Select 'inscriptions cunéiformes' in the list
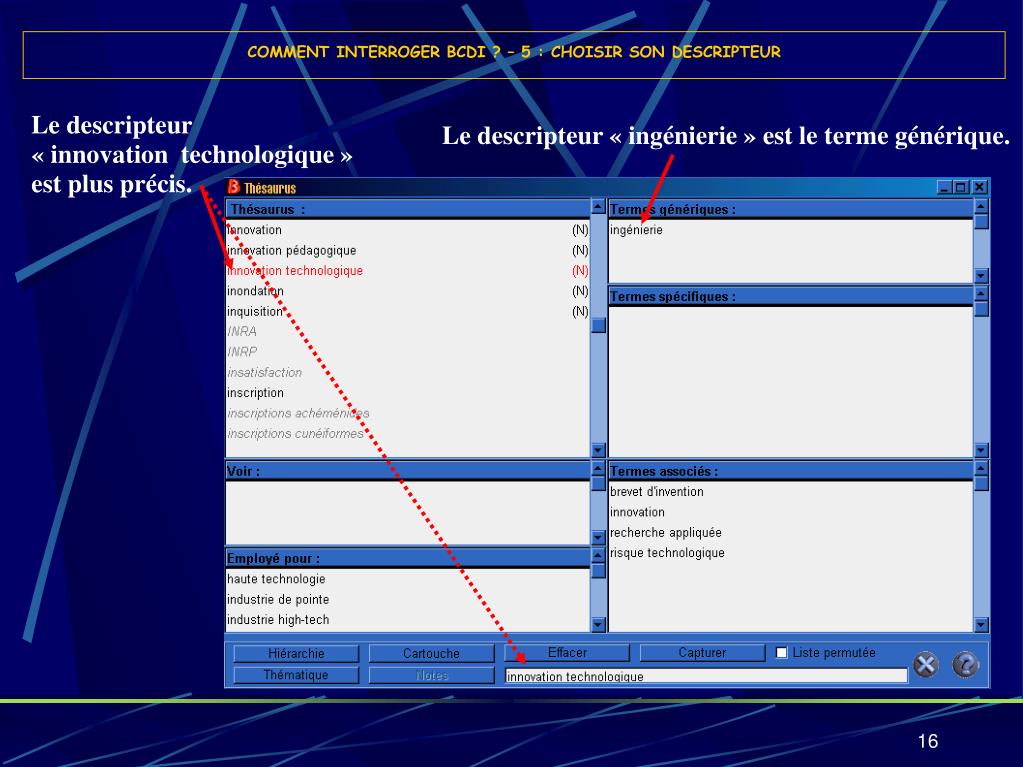The height and width of the screenshot is (767, 1023). (295, 433)
